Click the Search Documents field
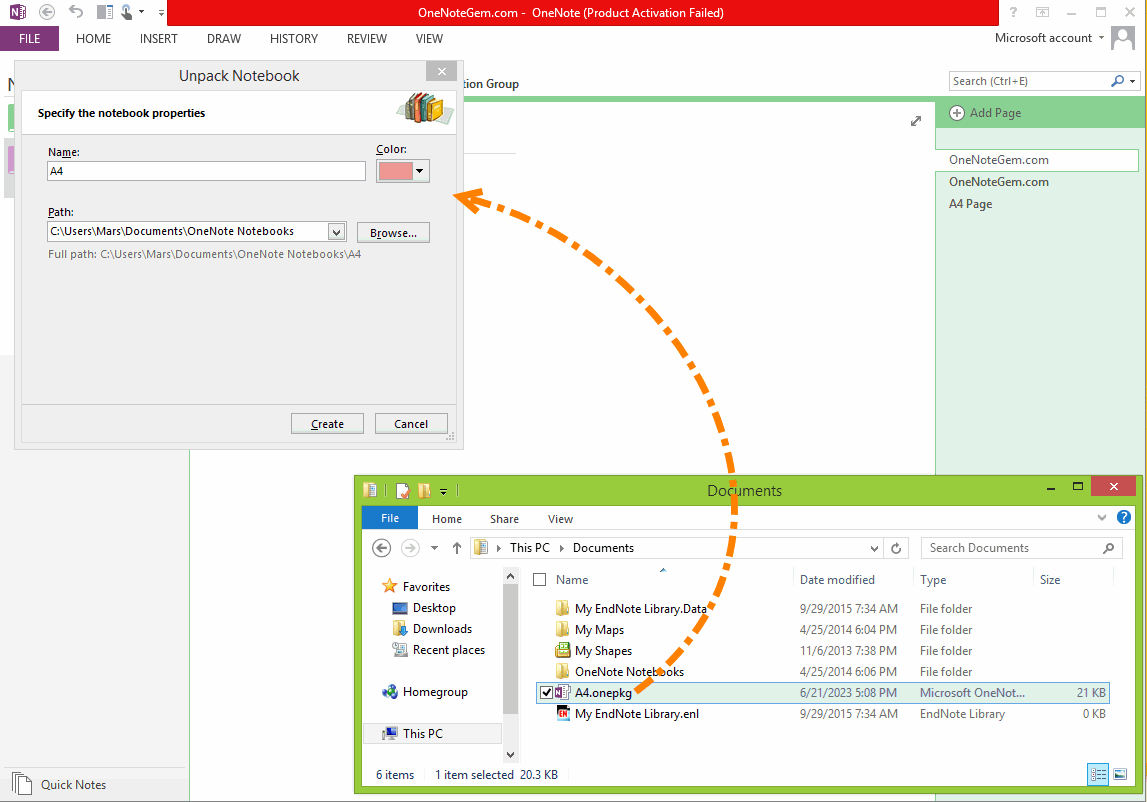Screen dimensions: 1147x802 tap(1021, 548)
